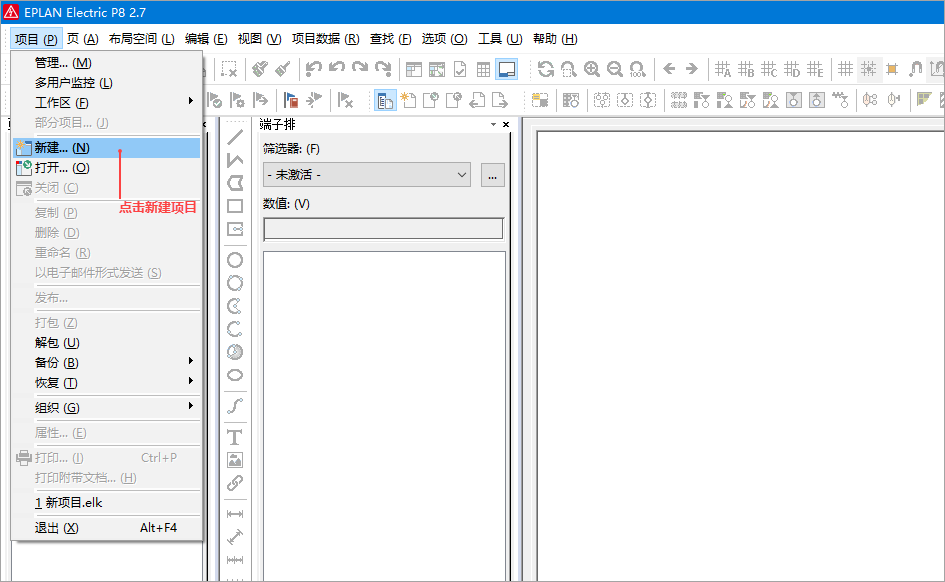Select Grid B toolbar icon
The width and height of the screenshot is (945, 582).
746,69
